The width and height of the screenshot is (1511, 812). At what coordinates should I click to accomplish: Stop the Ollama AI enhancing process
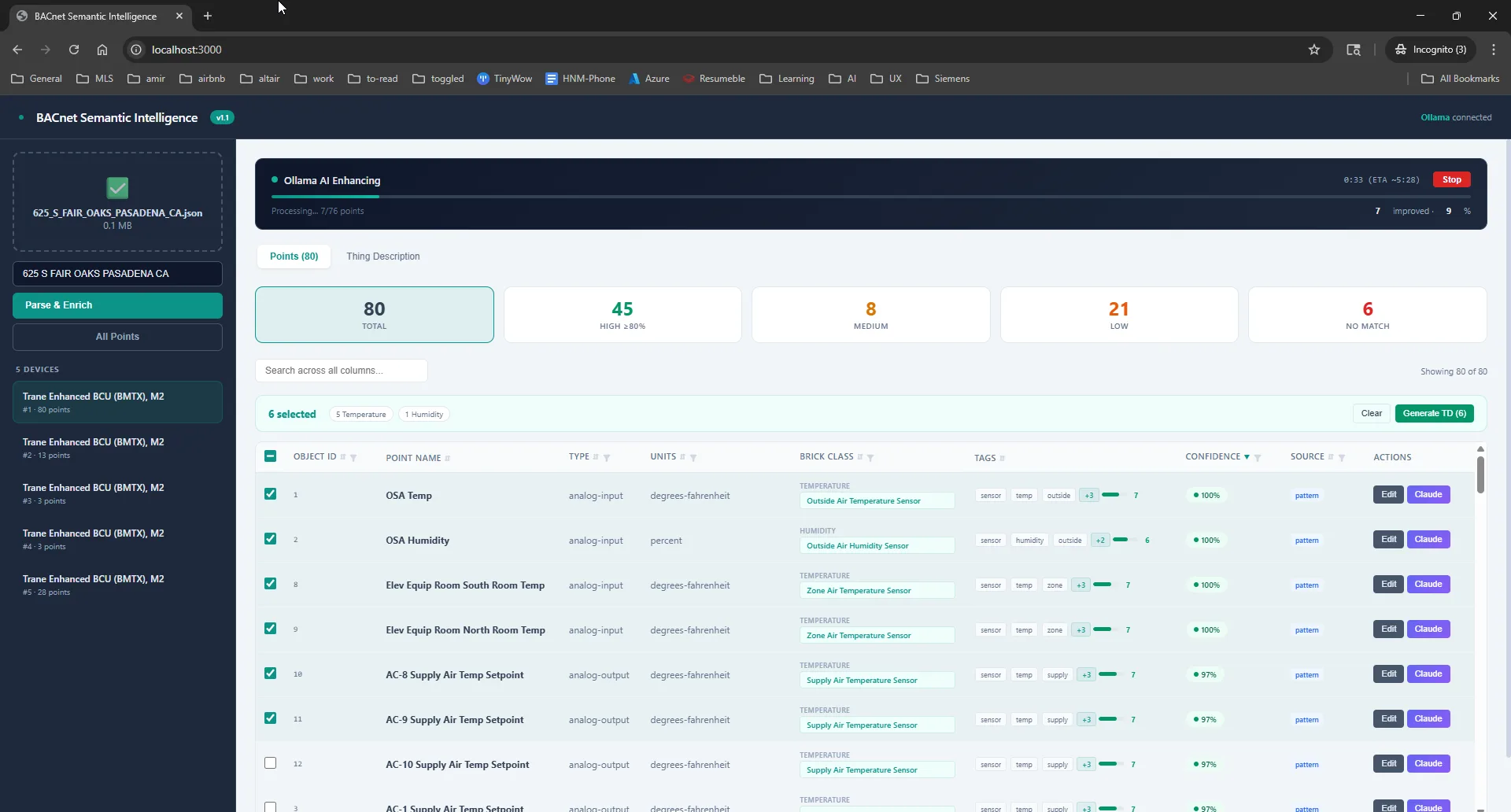tap(1452, 180)
